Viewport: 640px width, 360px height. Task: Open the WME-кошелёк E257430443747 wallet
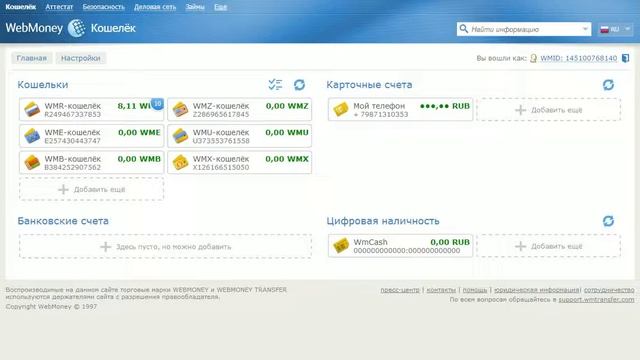[x=91, y=136]
